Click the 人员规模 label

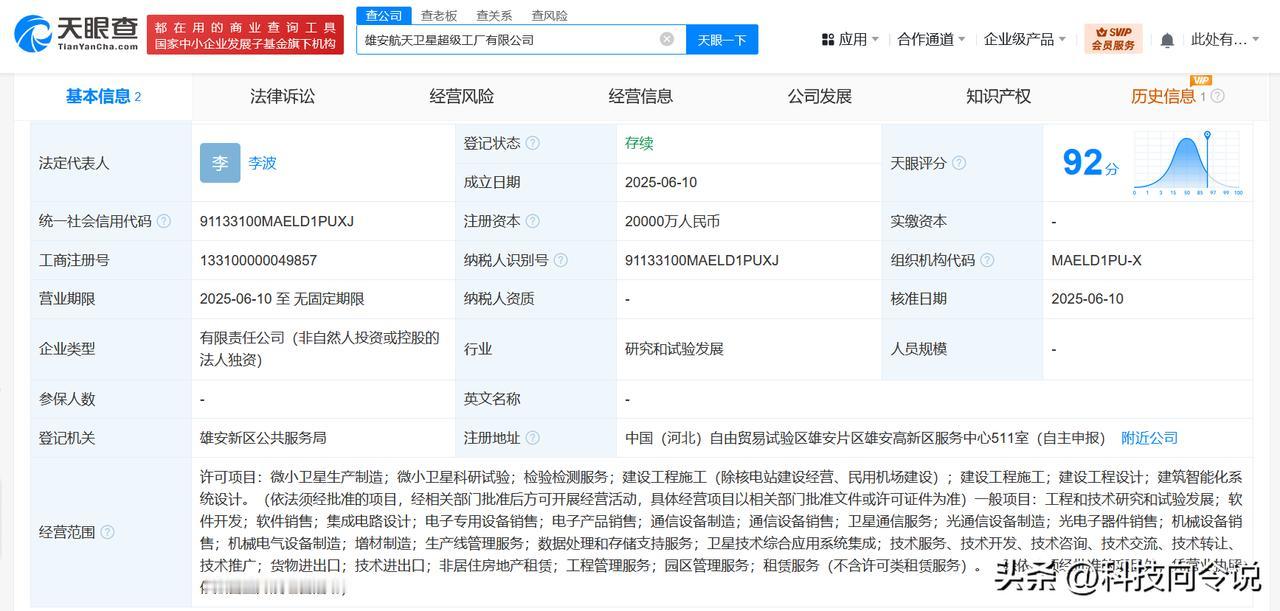tap(918, 349)
